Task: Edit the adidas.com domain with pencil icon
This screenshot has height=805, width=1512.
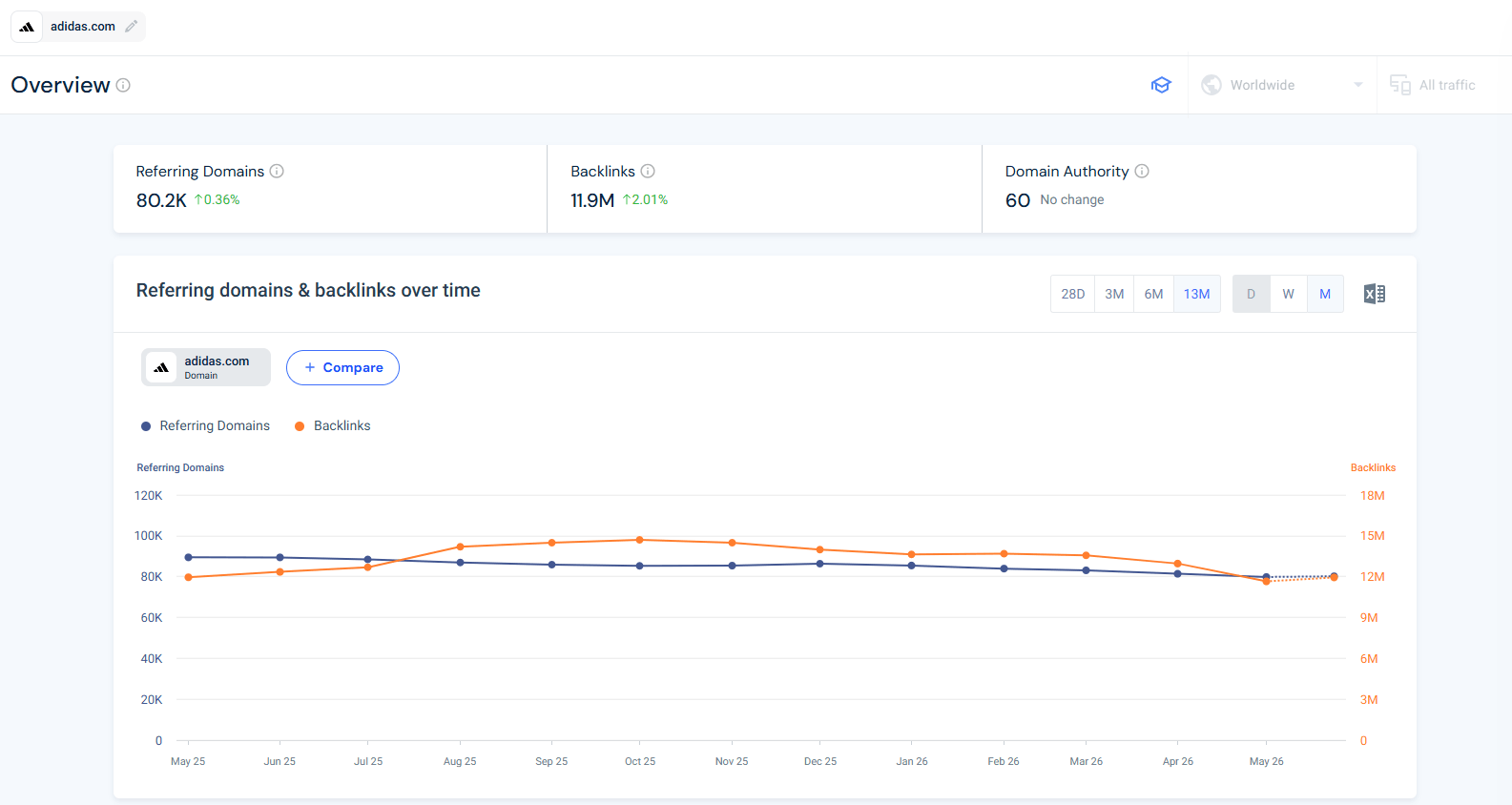Action: coord(132,27)
